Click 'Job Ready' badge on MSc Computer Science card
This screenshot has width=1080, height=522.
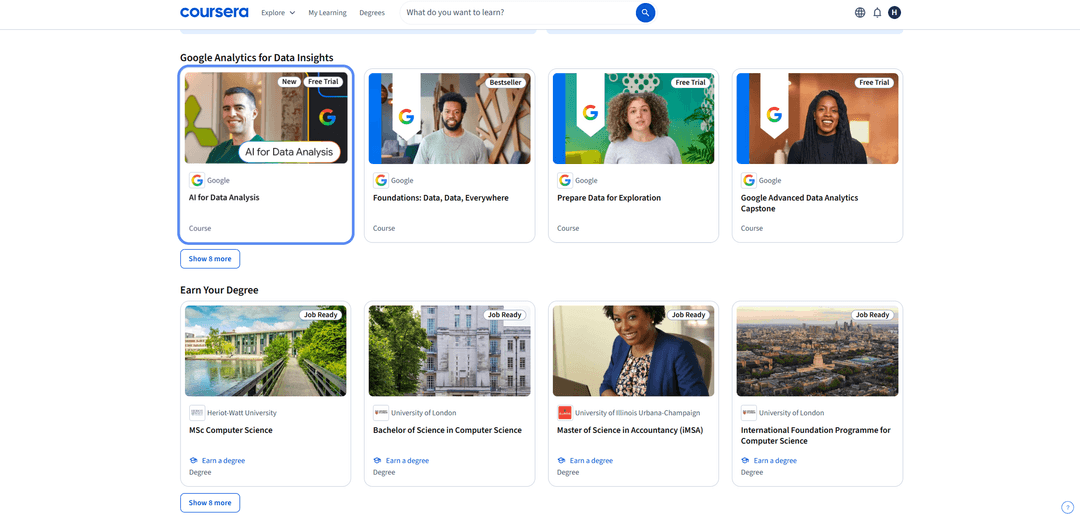322,315
